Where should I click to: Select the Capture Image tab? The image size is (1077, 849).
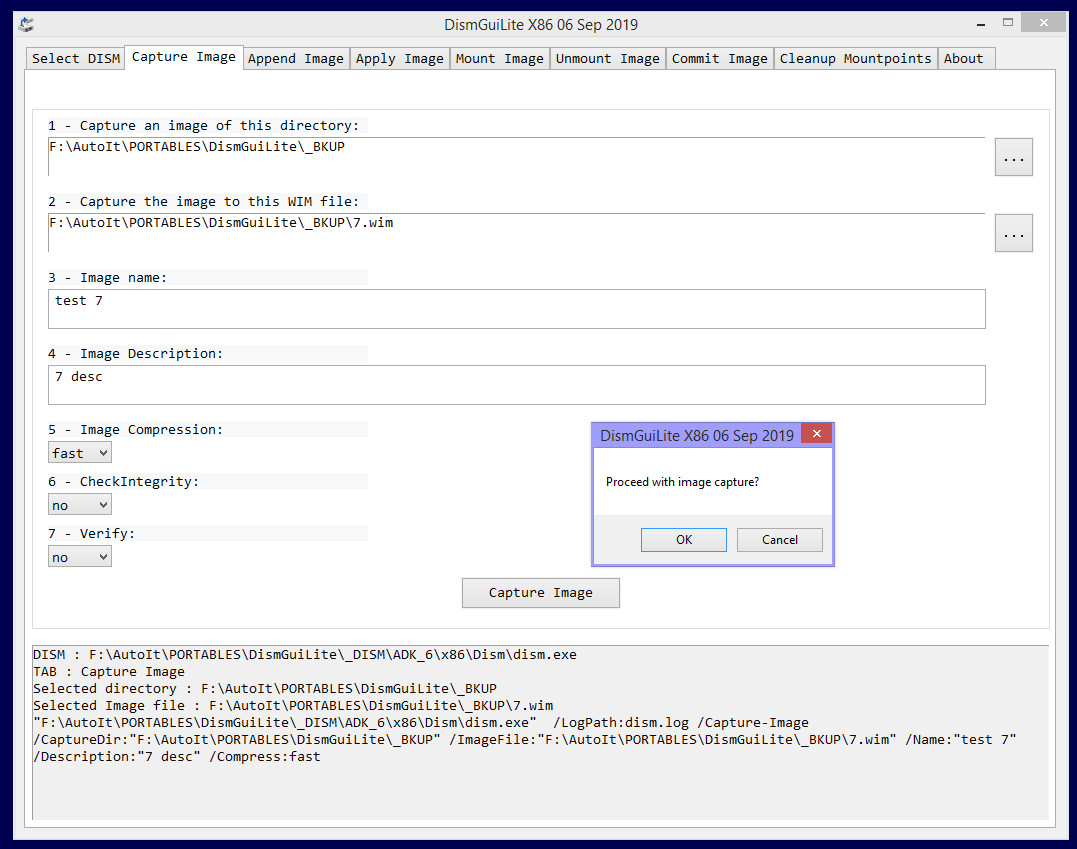(183, 57)
